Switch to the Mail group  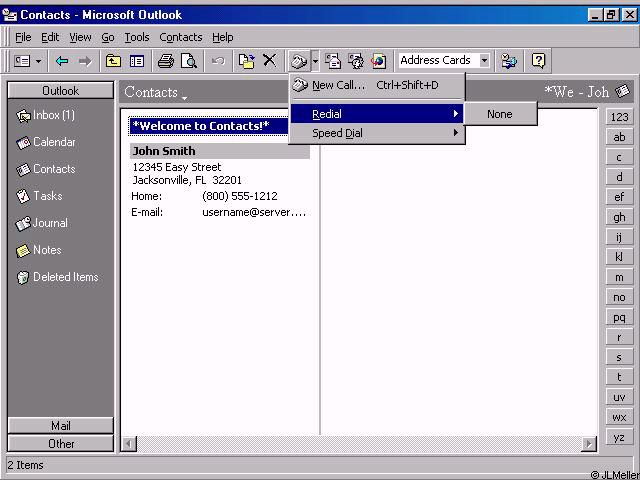(60, 426)
